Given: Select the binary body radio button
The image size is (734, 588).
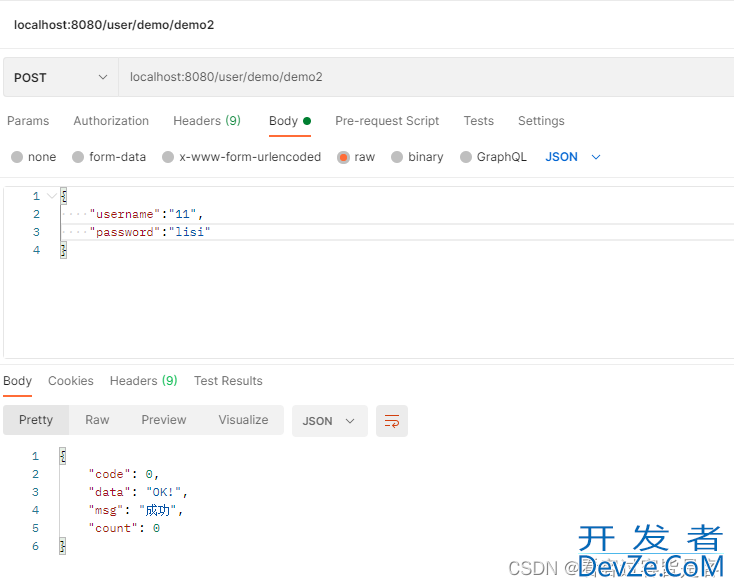Looking at the screenshot, I should click(x=397, y=157).
